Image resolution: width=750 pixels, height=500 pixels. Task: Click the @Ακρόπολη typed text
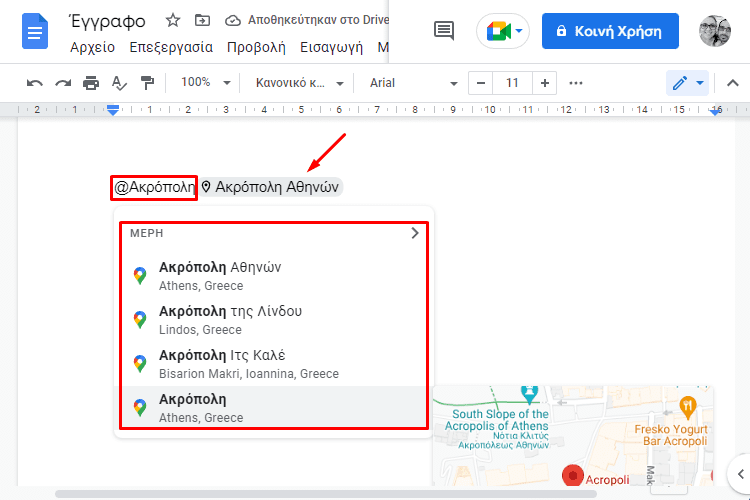(154, 187)
